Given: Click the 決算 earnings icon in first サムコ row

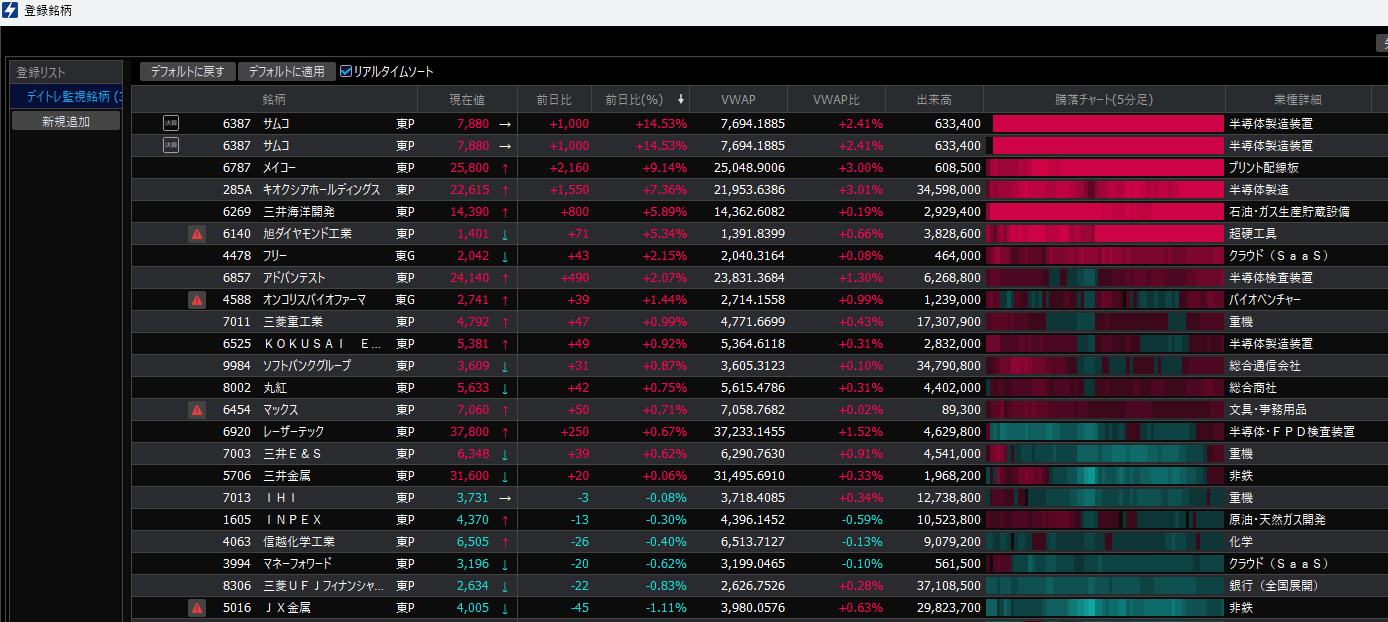Looking at the screenshot, I should (171, 123).
